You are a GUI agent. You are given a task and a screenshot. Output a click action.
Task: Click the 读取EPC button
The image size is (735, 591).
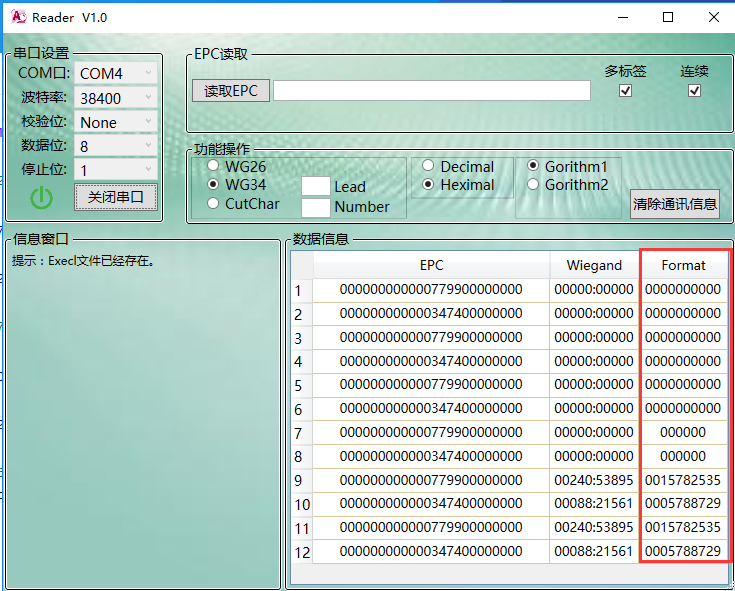pyautogui.click(x=230, y=91)
